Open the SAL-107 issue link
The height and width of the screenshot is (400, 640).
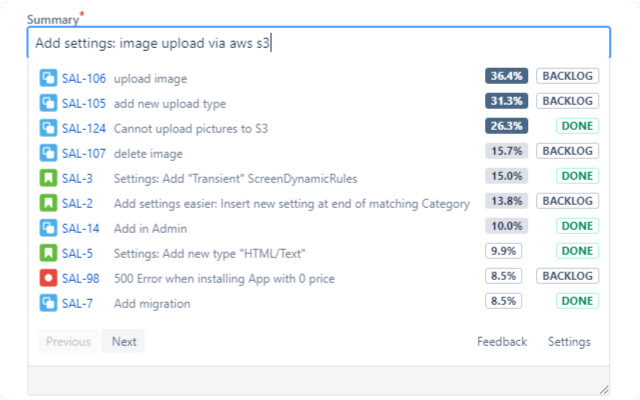pos(84,152)
